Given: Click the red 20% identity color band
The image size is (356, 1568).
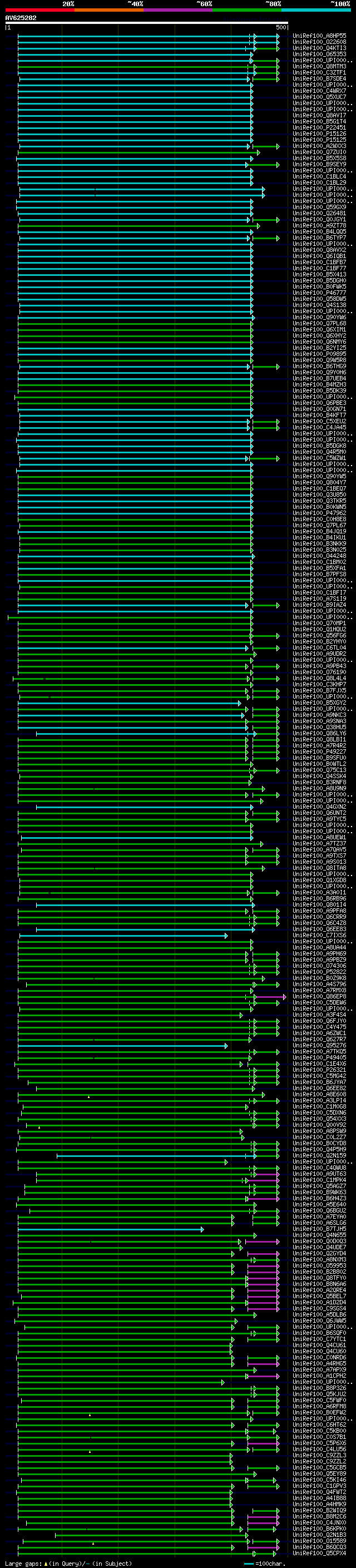Looking at the screenshot, I should [x=39, y=10].
